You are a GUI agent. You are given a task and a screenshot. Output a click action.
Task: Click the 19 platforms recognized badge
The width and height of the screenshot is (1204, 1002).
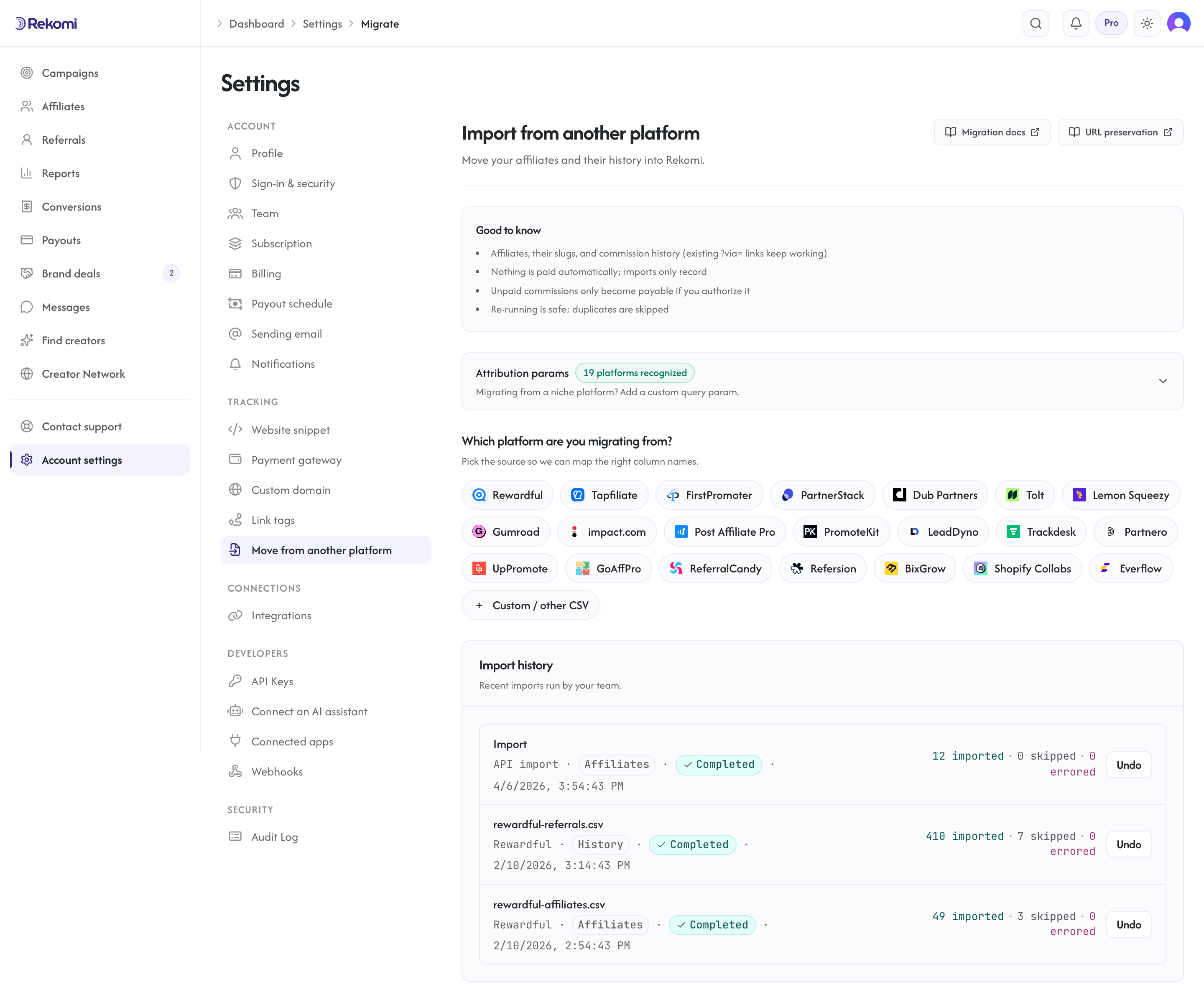coord(635,373)
